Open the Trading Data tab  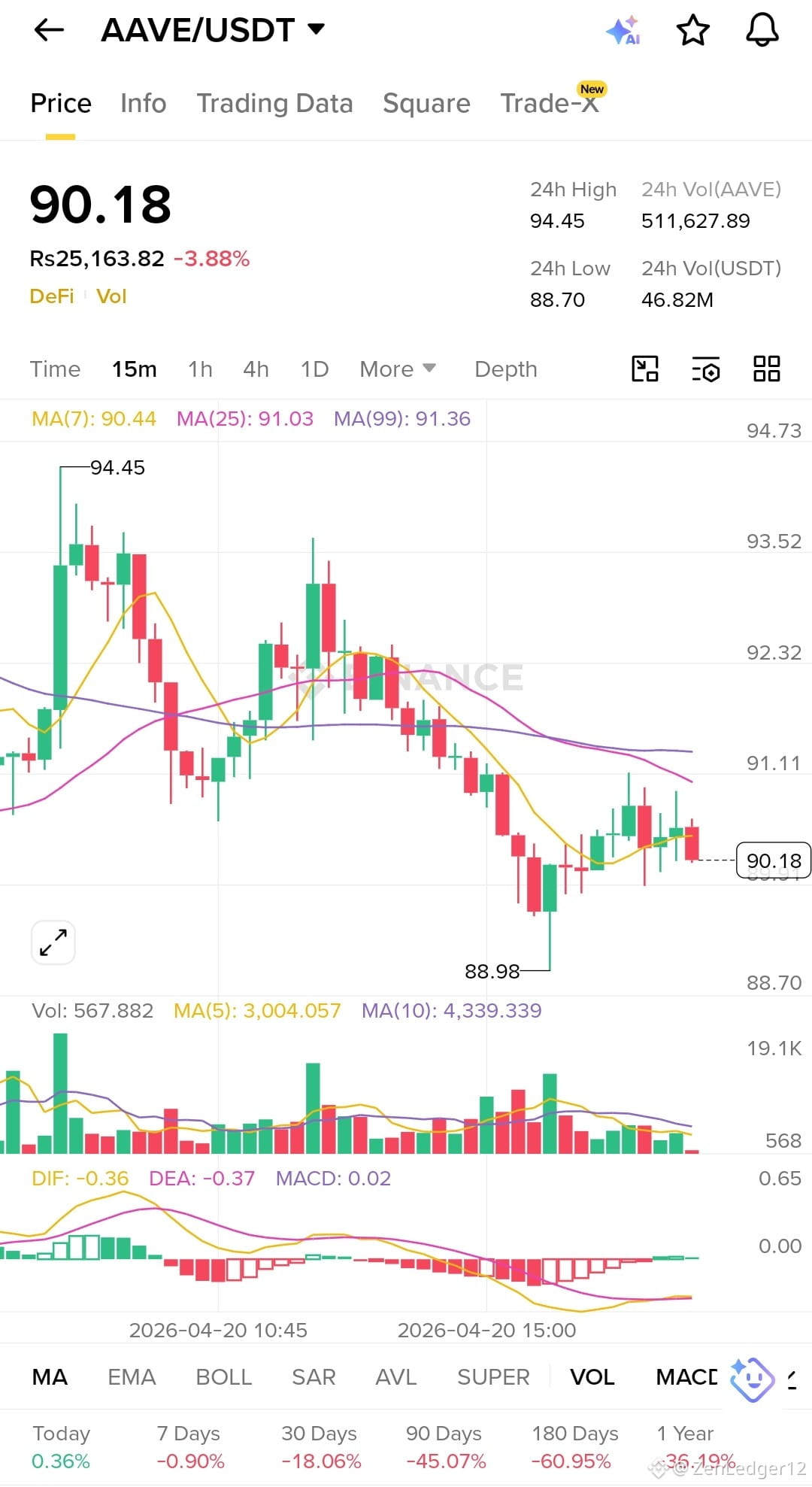(x=274, y=103)
